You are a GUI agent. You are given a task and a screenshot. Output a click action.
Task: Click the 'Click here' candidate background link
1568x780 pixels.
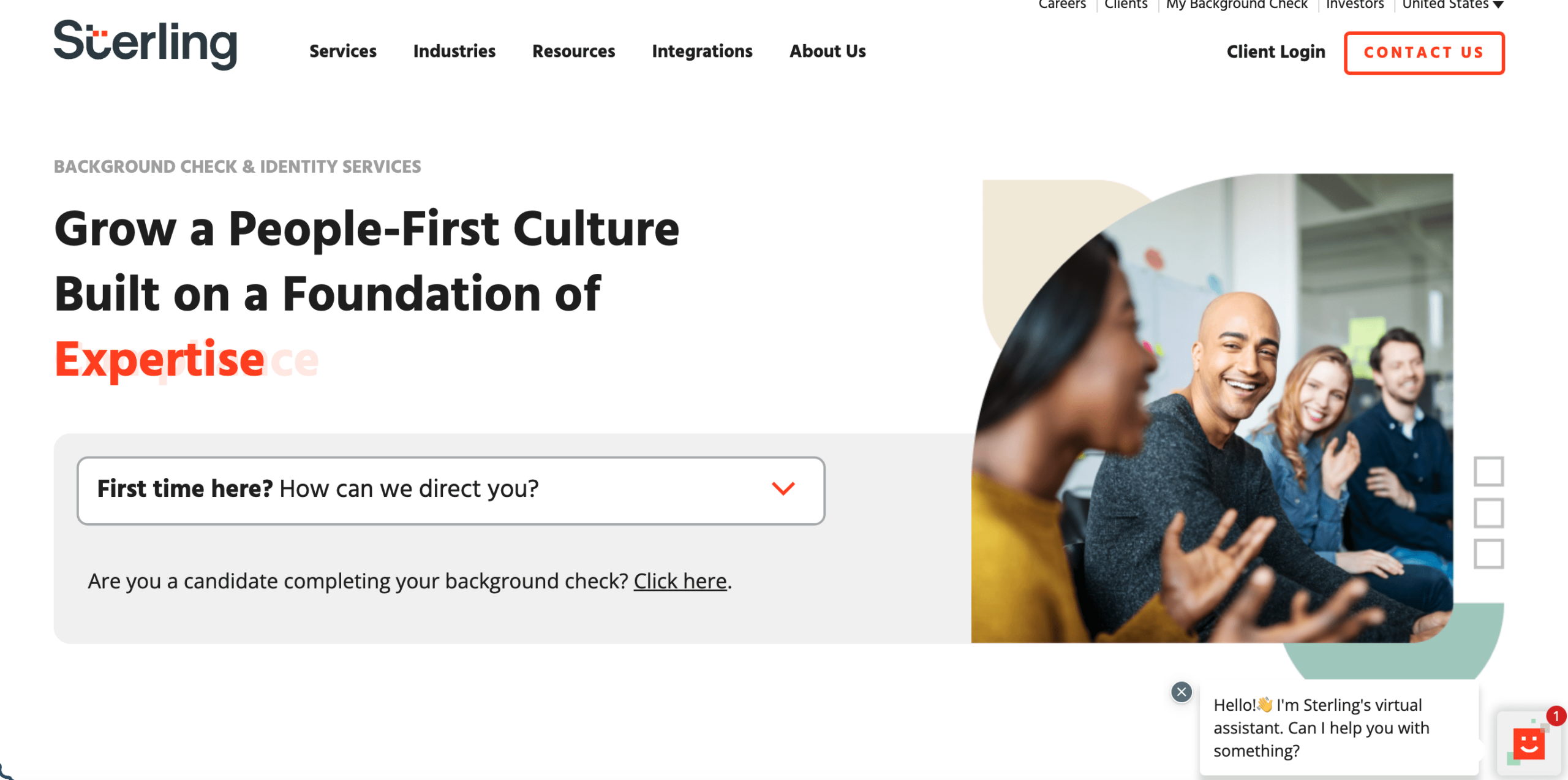tap(680, 580)
